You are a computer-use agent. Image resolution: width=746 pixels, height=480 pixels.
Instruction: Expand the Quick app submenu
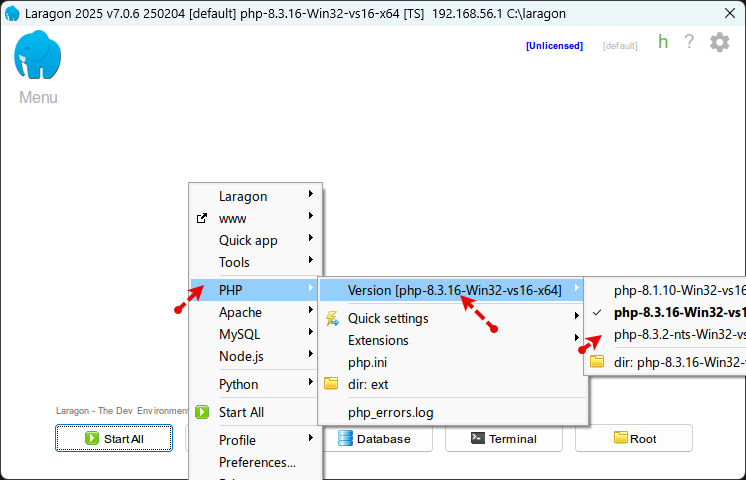coord(255,240)
